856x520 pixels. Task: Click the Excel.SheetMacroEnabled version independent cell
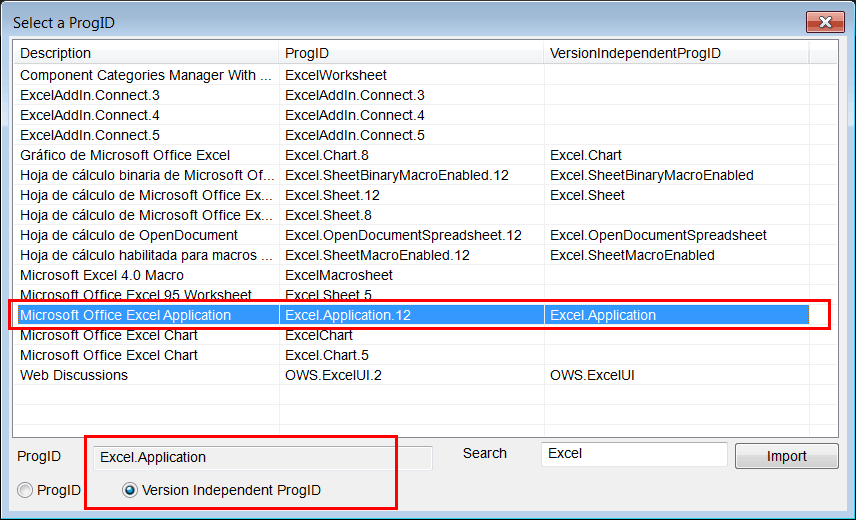coord(676,255)
